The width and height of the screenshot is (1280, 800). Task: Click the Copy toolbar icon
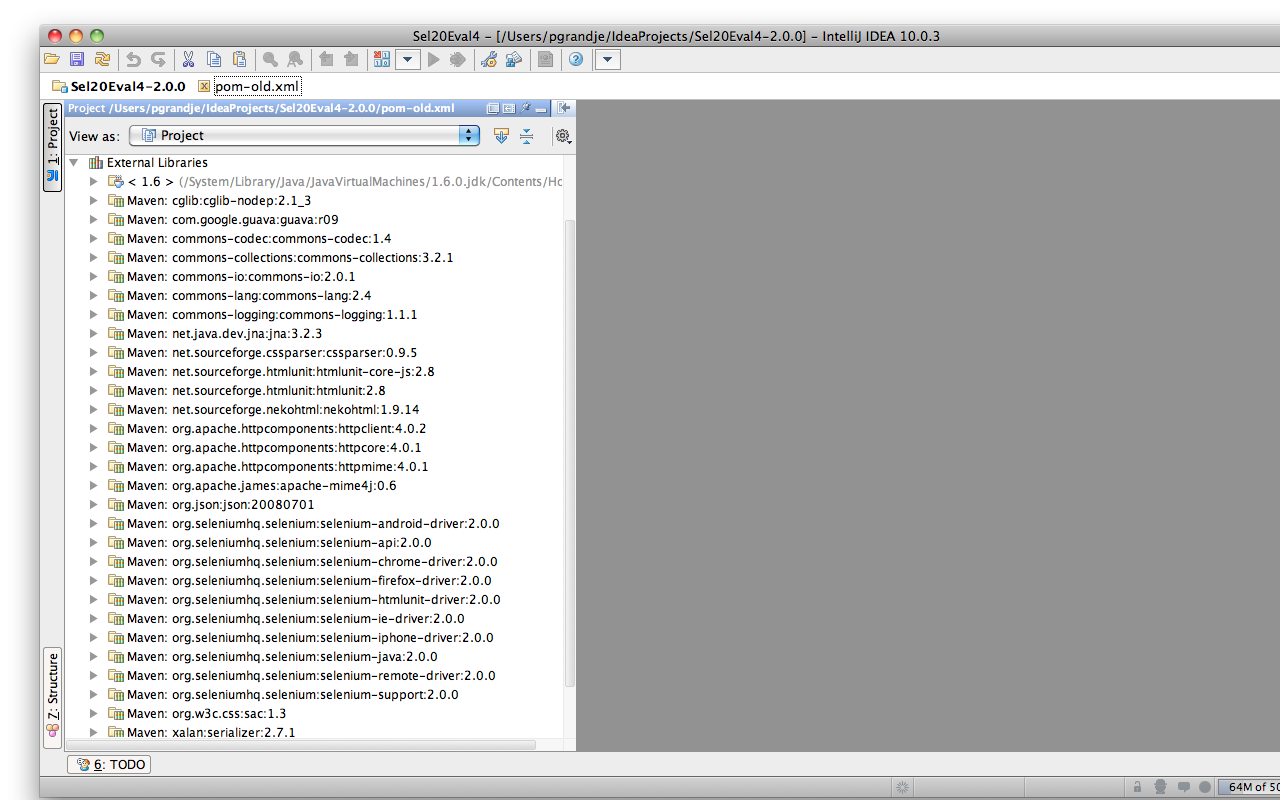(214, 60)
